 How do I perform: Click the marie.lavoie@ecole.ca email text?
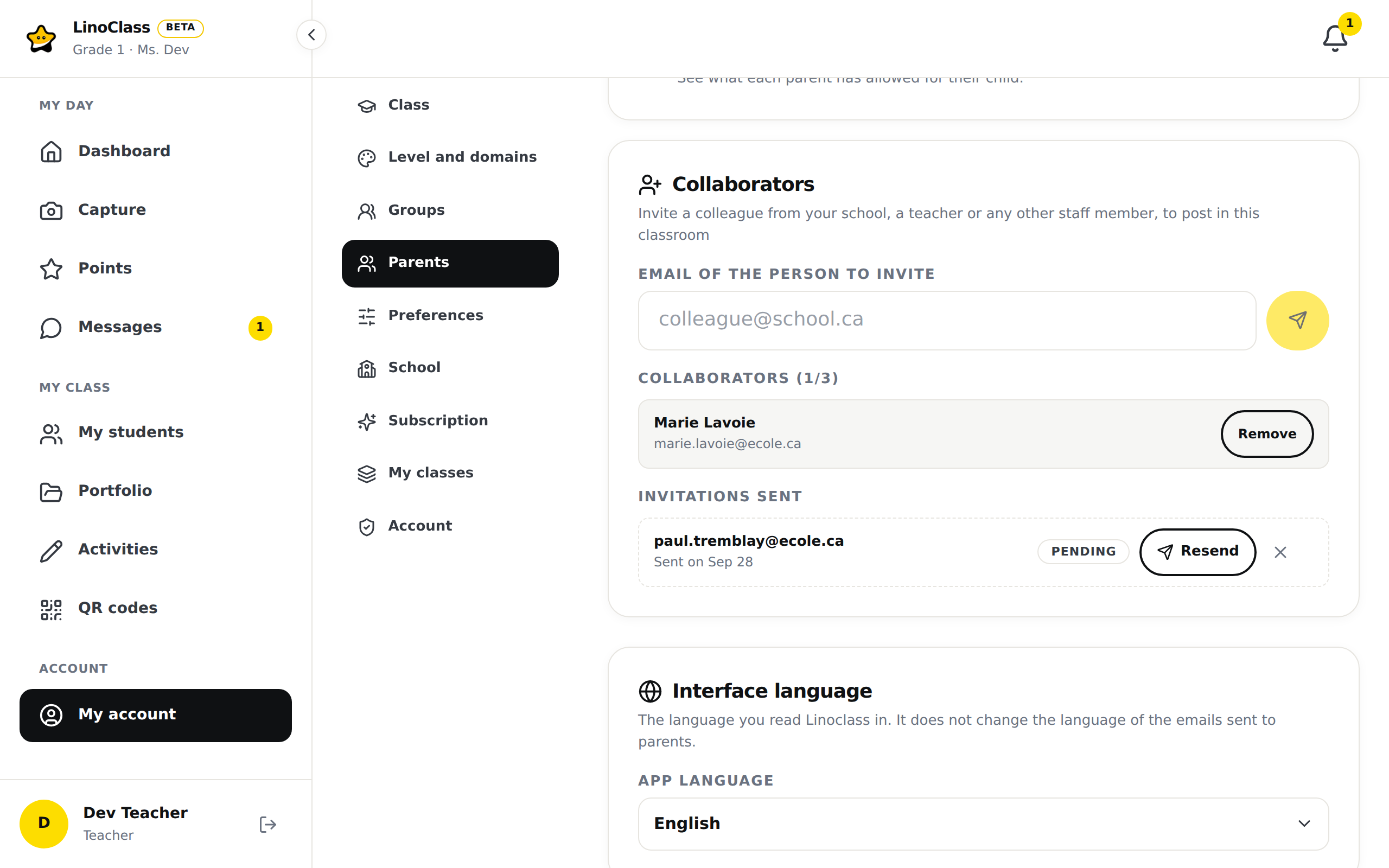[727, 444]
